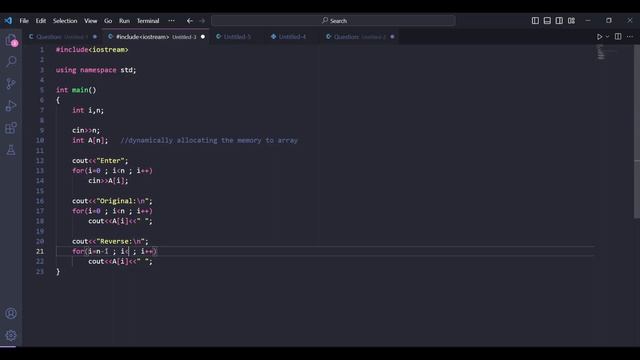Open the Manage gear settings

[x=11, y=335]
